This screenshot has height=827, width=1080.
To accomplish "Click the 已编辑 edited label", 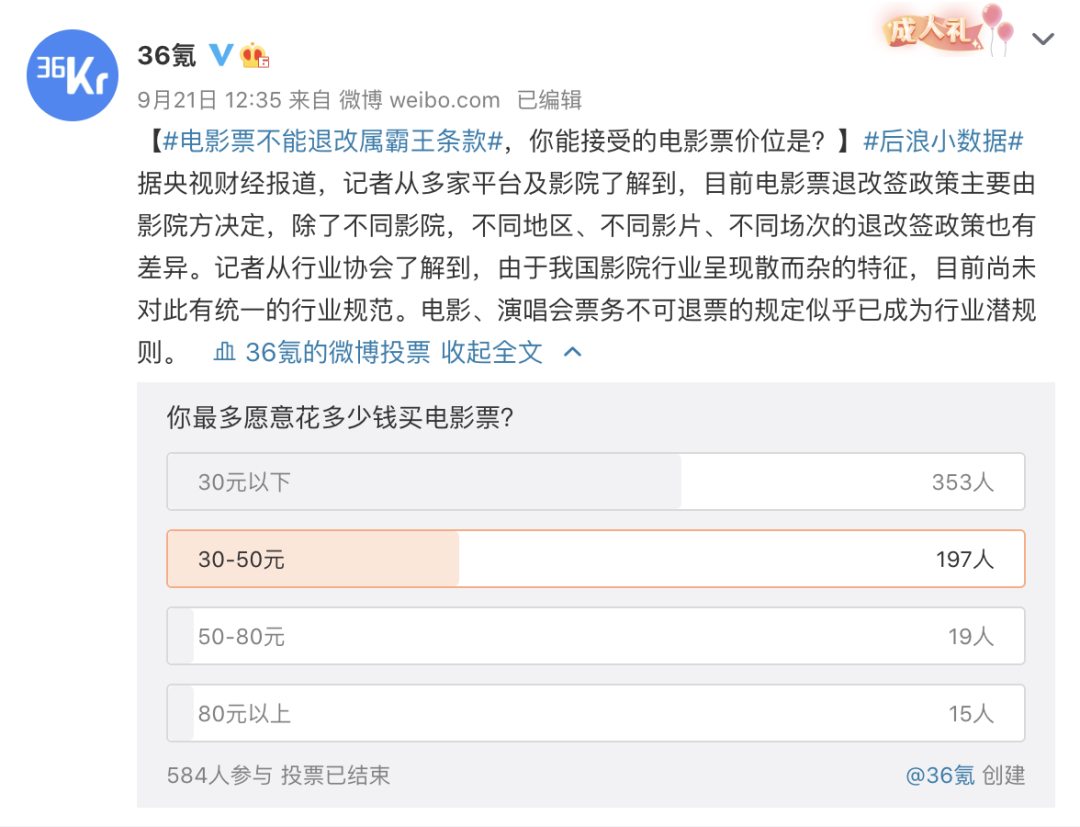I will (x=549, y=100).
